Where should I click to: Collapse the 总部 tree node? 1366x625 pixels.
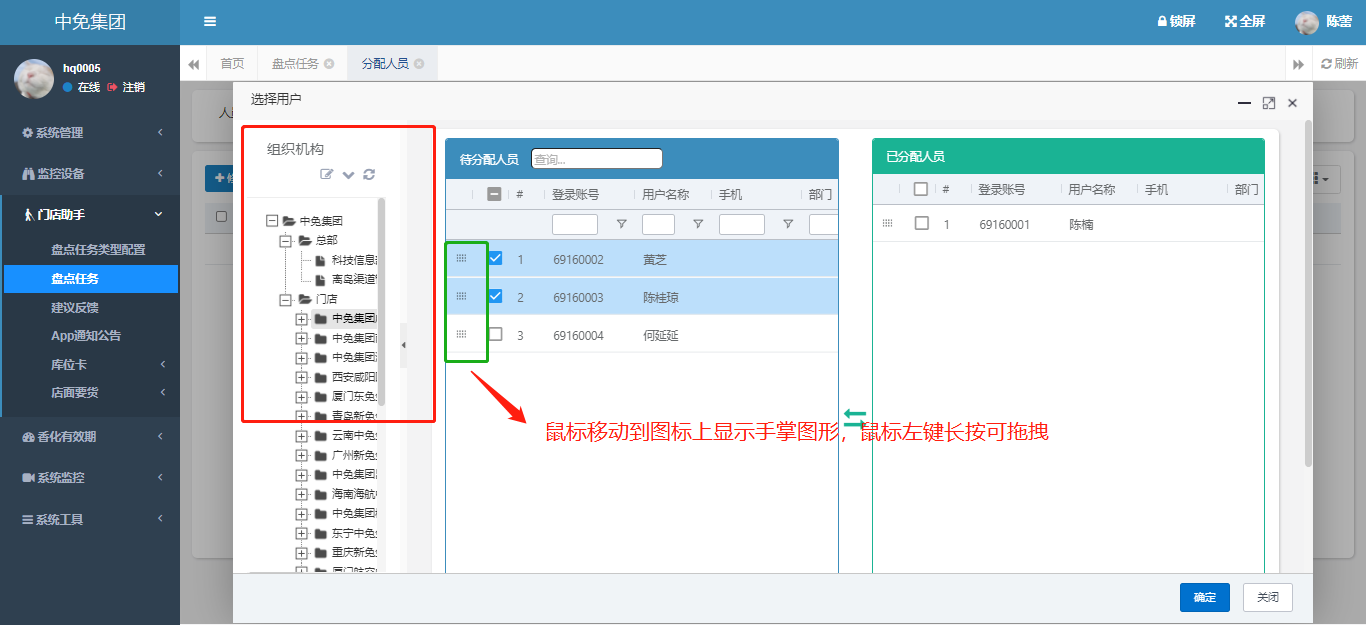pos(284,240)
